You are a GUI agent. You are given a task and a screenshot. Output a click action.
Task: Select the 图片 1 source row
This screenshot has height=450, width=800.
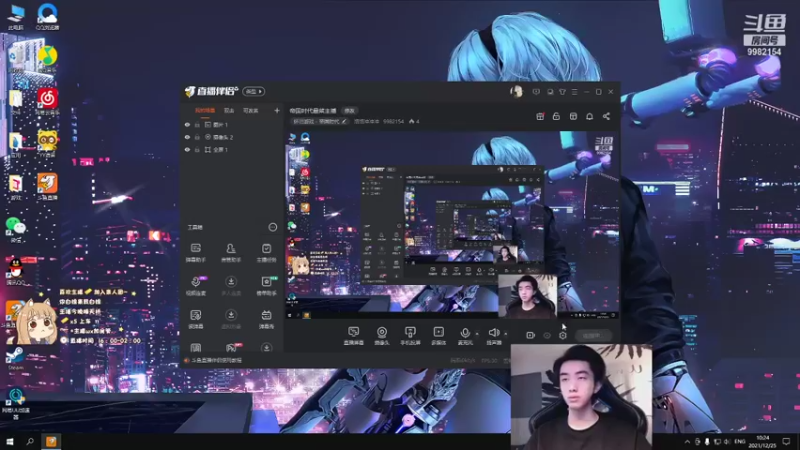pos(232,124)
